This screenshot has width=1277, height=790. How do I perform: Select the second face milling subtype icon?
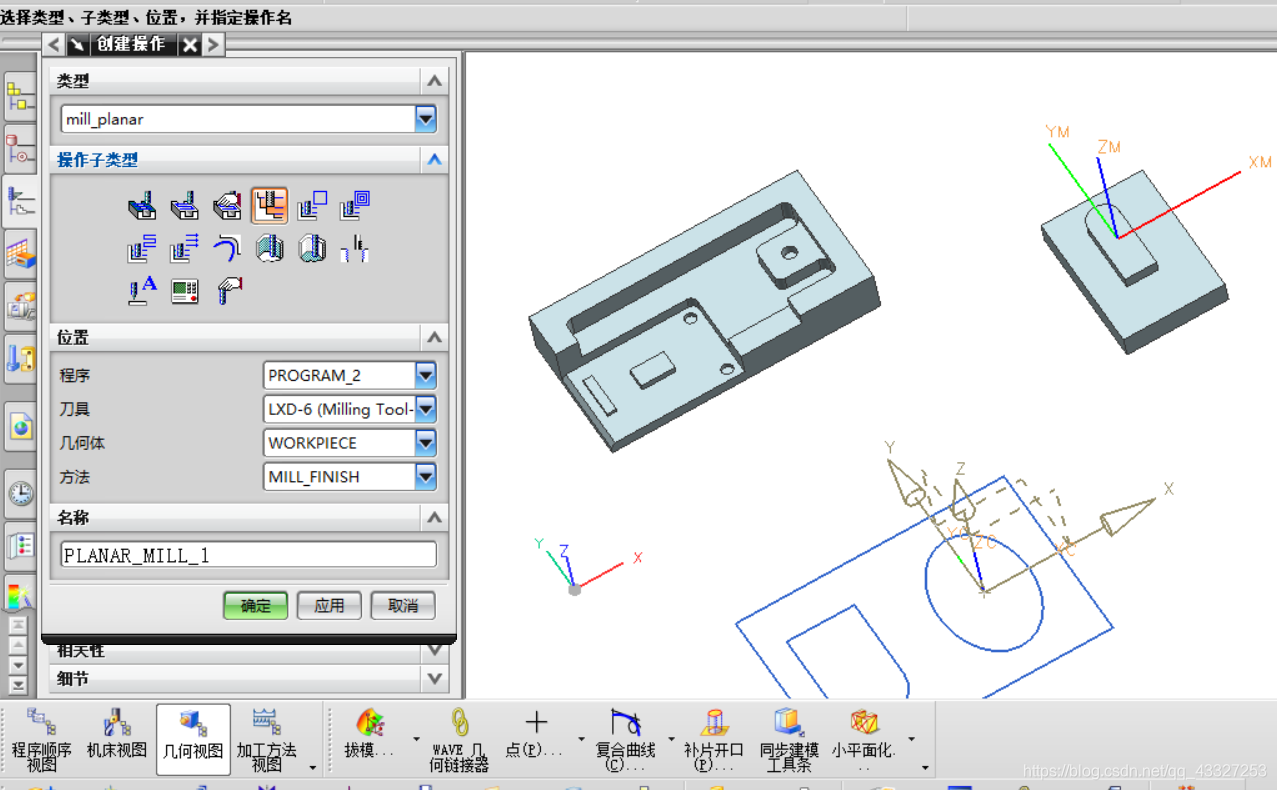[x=184, y=206]
